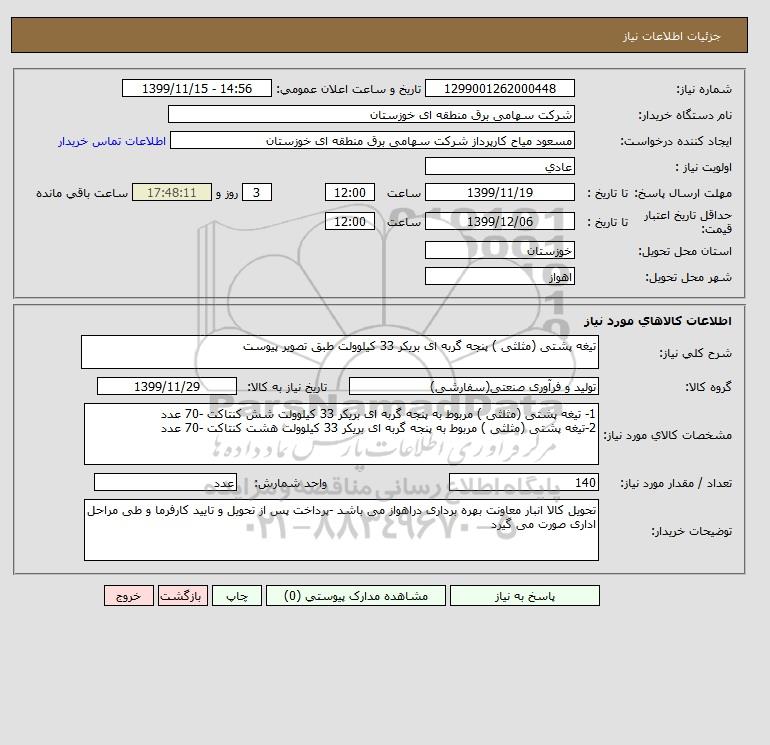Select the شماره نیاز number field
Screen dimensions: 770x745
coord(499,88)
